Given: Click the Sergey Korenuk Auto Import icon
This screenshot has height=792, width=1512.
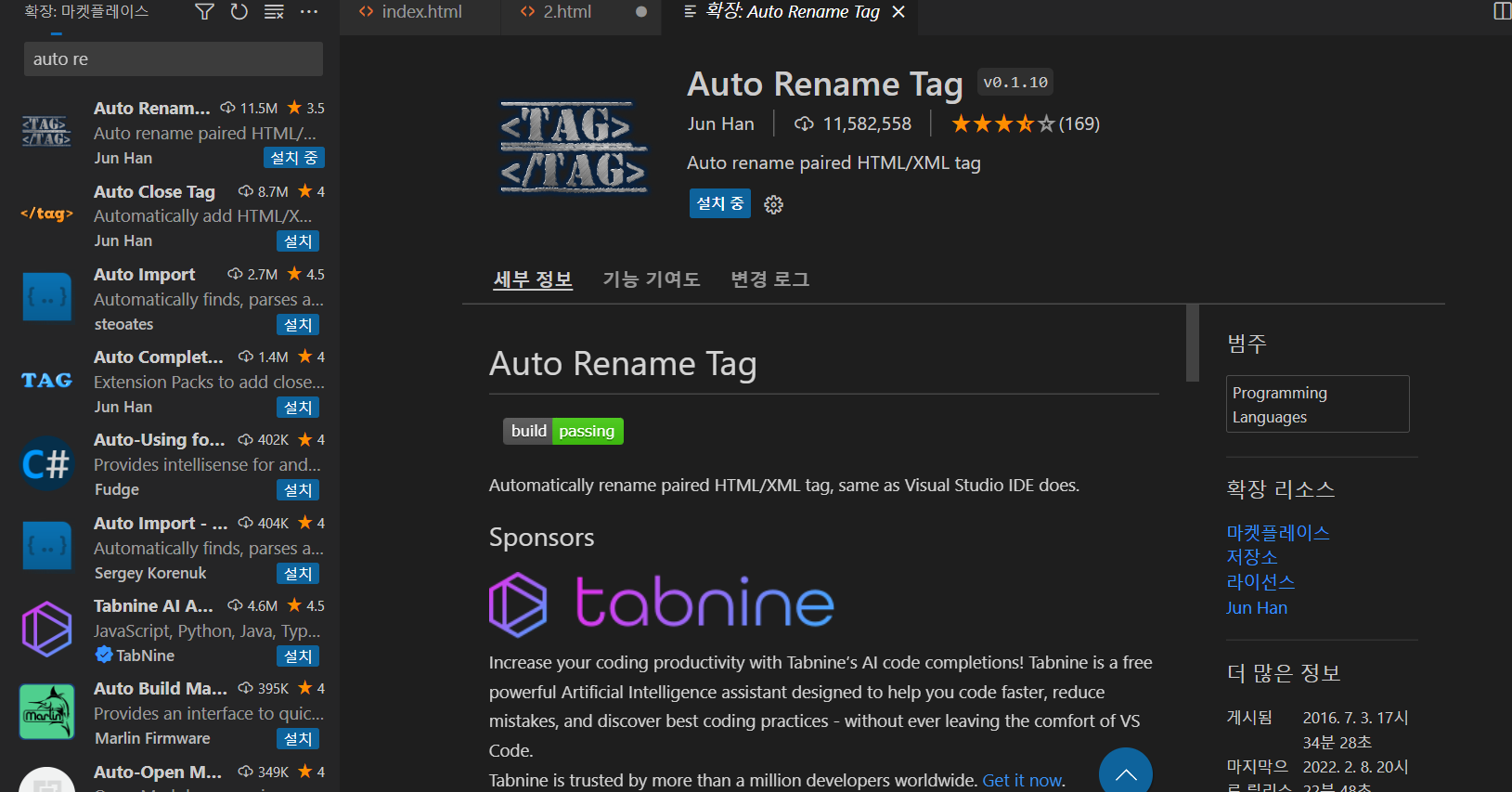Looking at the screenshot, I should click(46, 545).
